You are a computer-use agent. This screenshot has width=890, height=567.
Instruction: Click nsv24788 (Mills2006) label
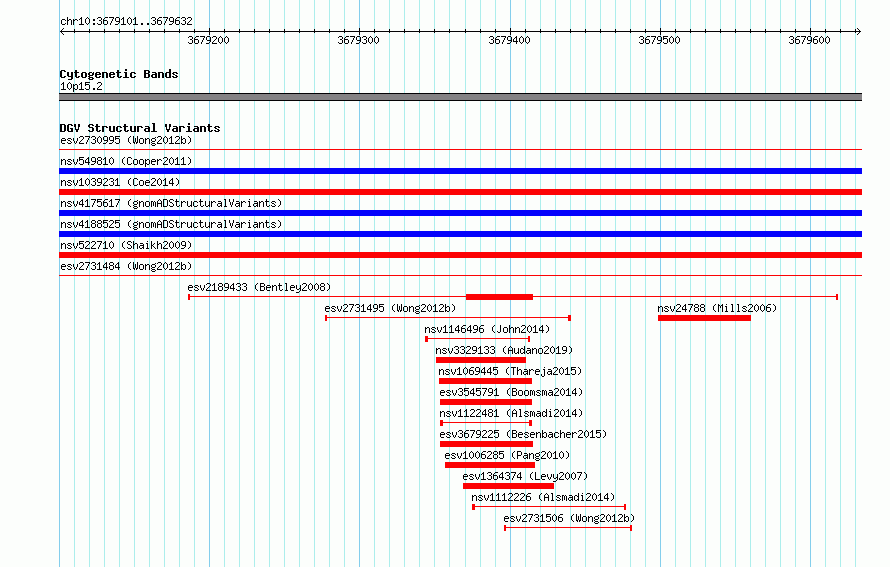coord(717,308)
